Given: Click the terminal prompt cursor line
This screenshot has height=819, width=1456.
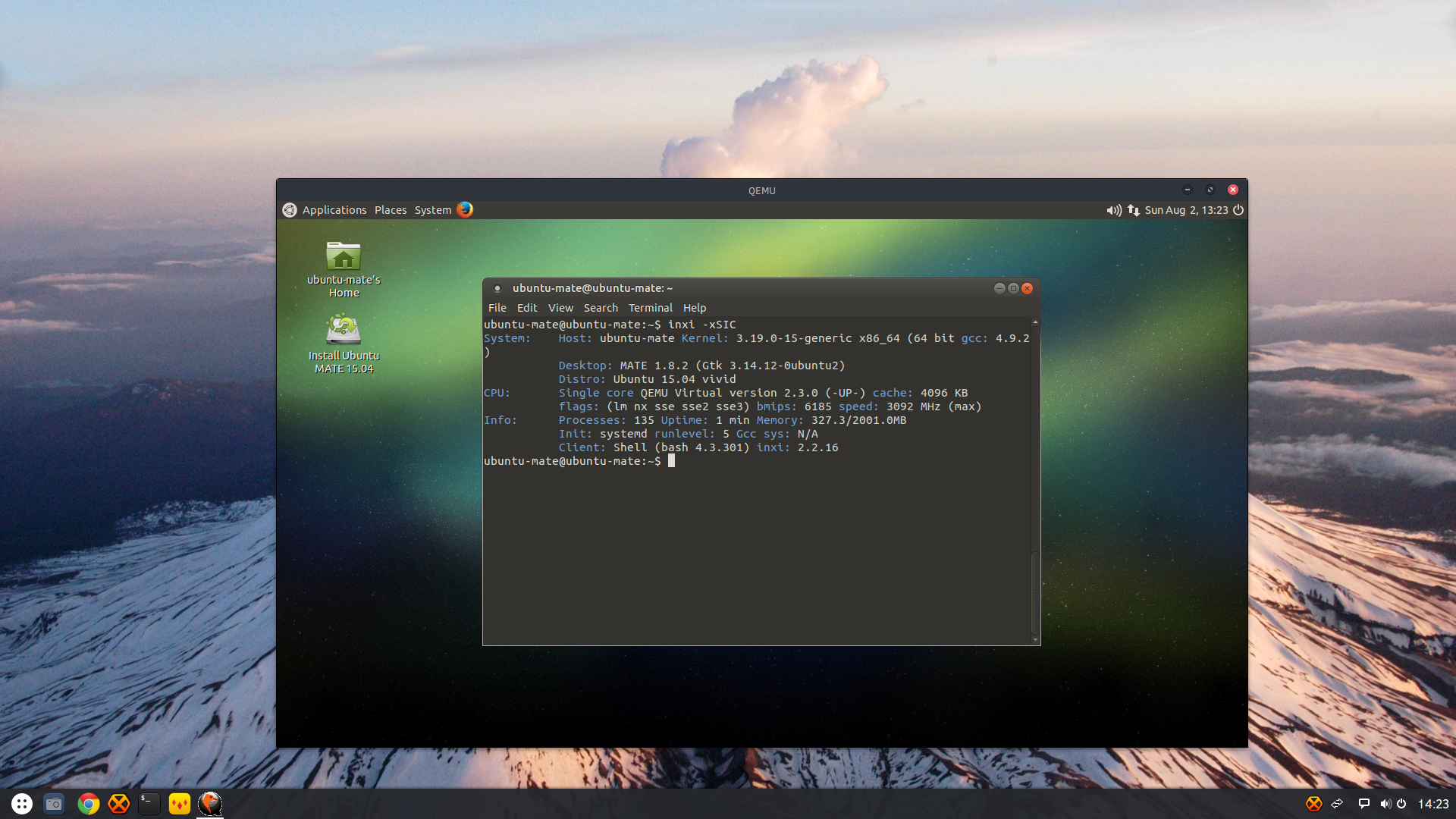Looking at the screenshot, I should click(x=579, y=461).
